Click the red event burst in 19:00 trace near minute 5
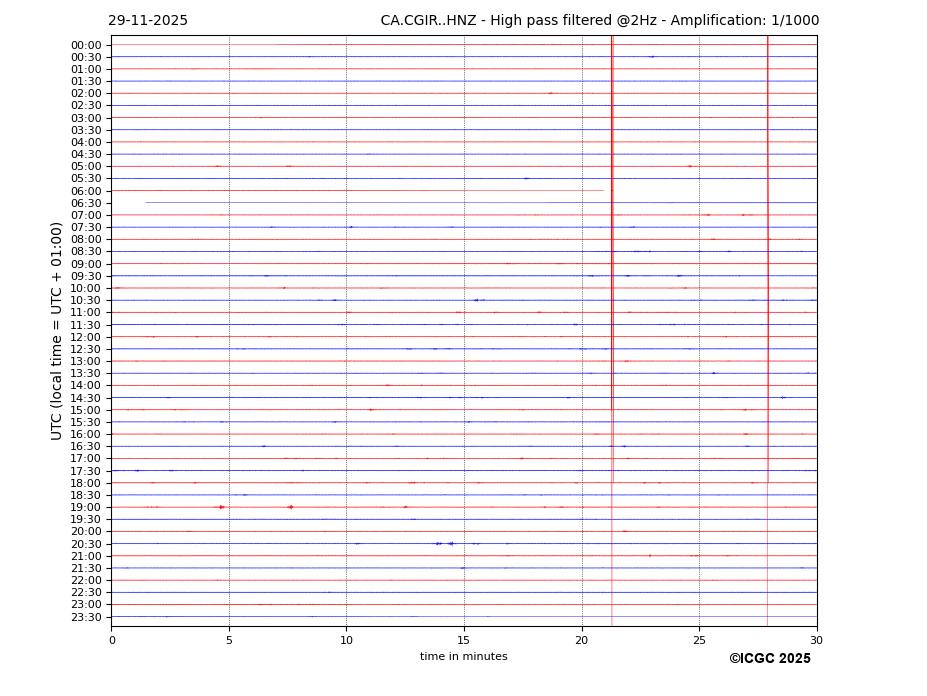The image size is (927, 696). (x=221, y=507)
